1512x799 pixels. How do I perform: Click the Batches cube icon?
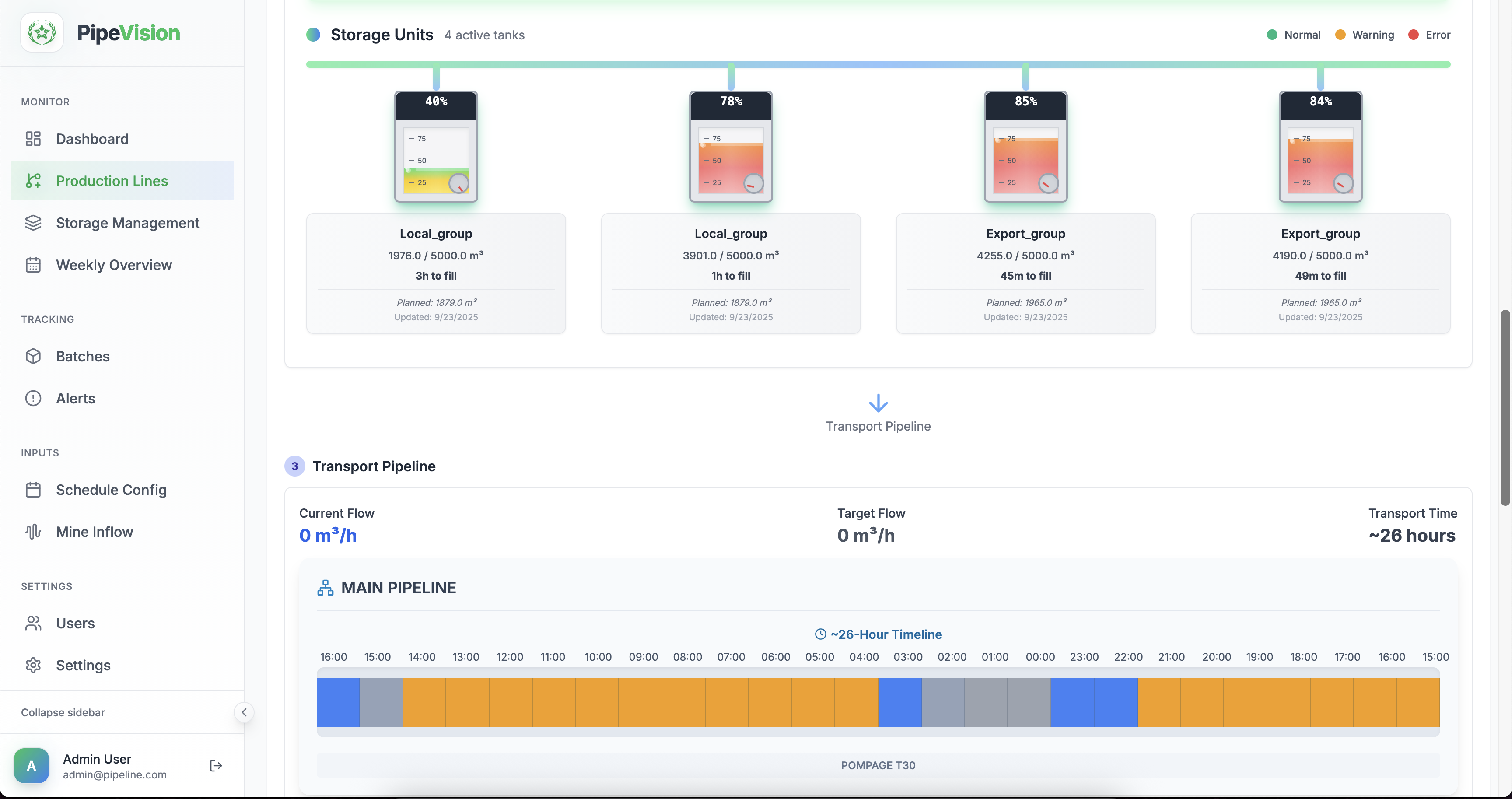click(x=33, y=356)
